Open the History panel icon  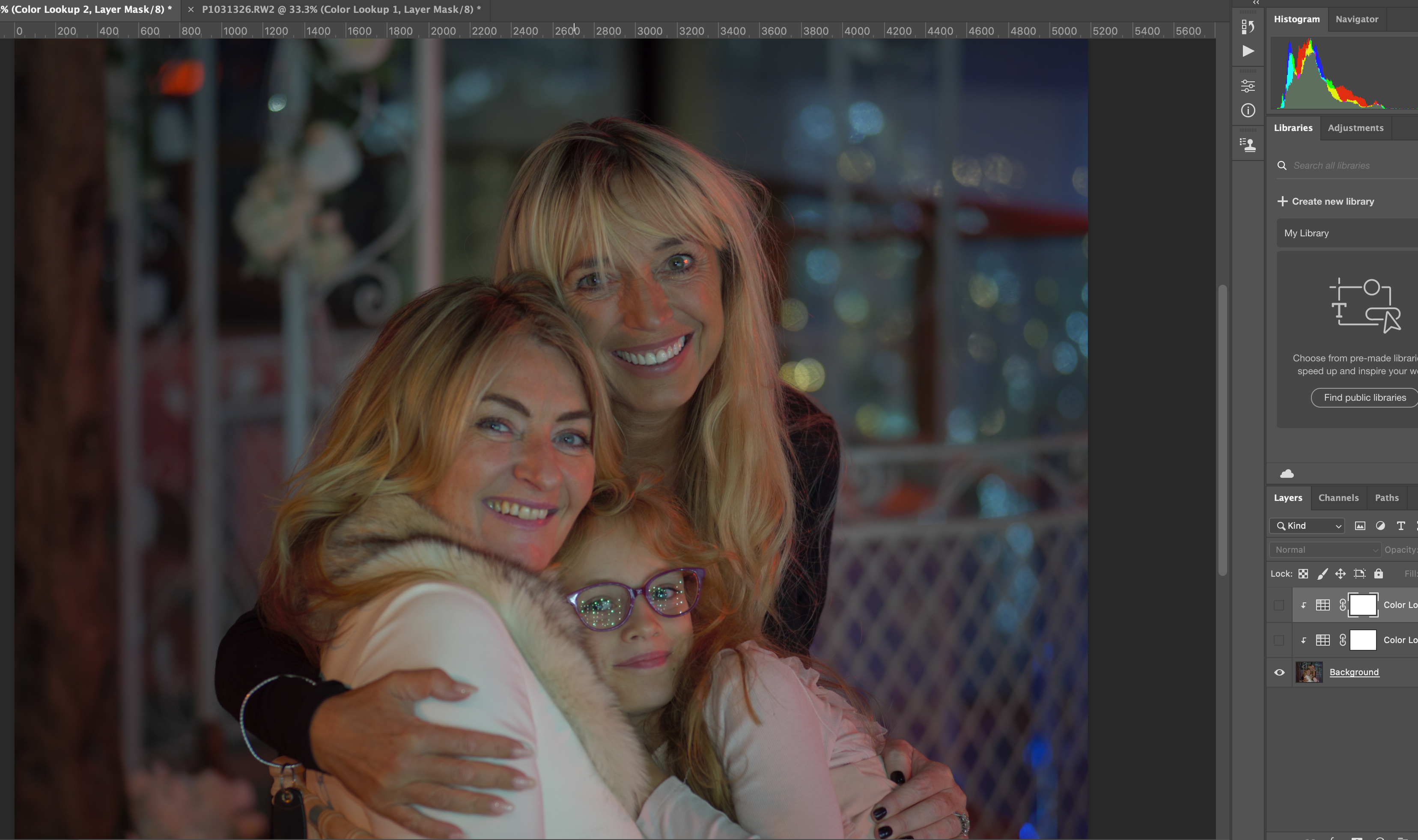pos(1248,27)
